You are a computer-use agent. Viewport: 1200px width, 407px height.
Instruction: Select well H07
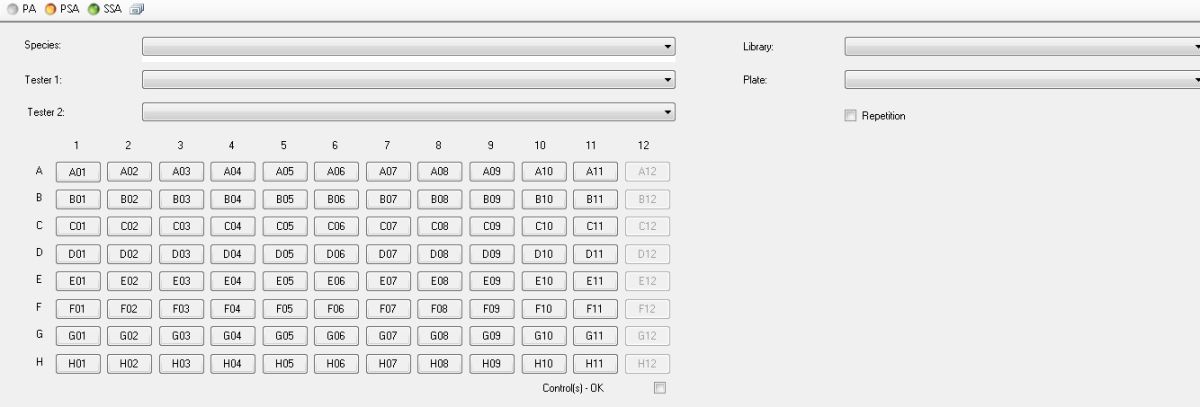(388, 363)
